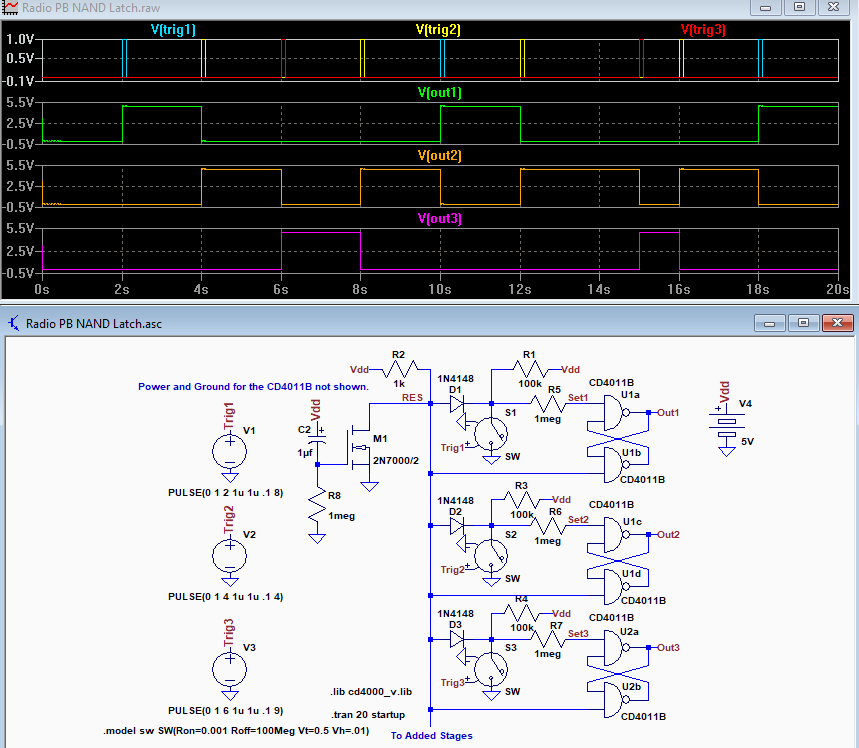
Task: Click the Out1 net label
Action: point(668,413)
